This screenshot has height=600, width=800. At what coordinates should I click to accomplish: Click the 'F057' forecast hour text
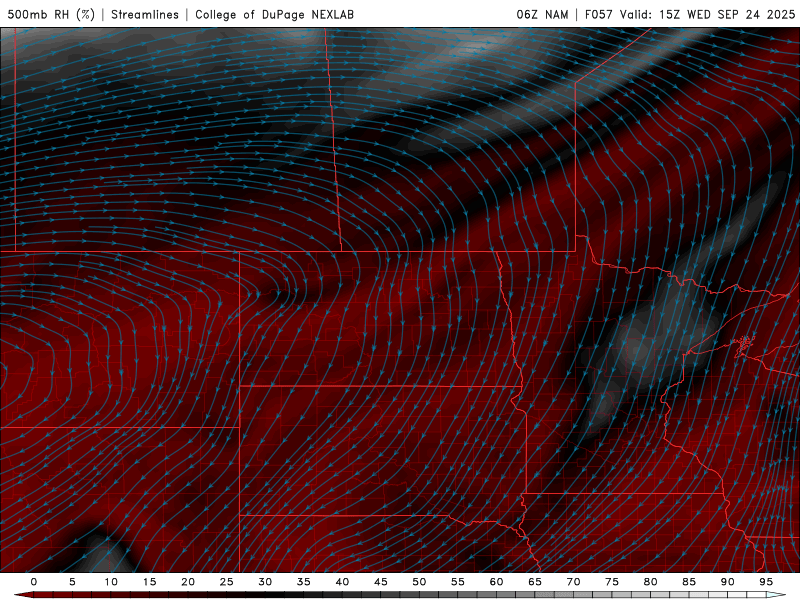598,14
